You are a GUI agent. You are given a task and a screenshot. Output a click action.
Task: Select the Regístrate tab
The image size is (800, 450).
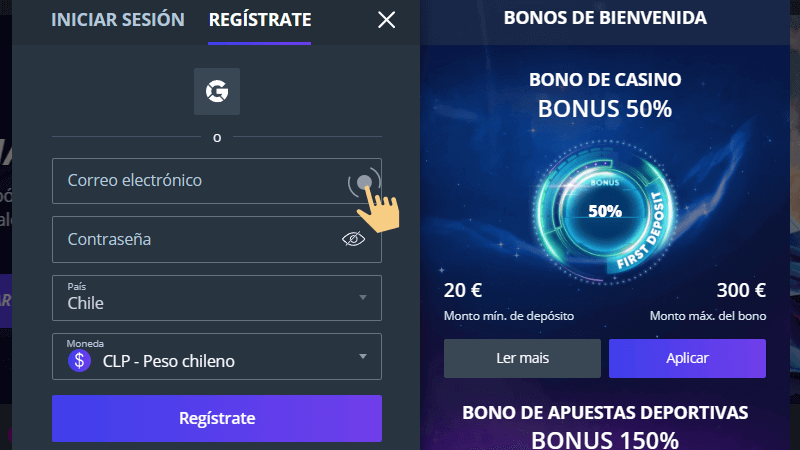tap(260, 20)
